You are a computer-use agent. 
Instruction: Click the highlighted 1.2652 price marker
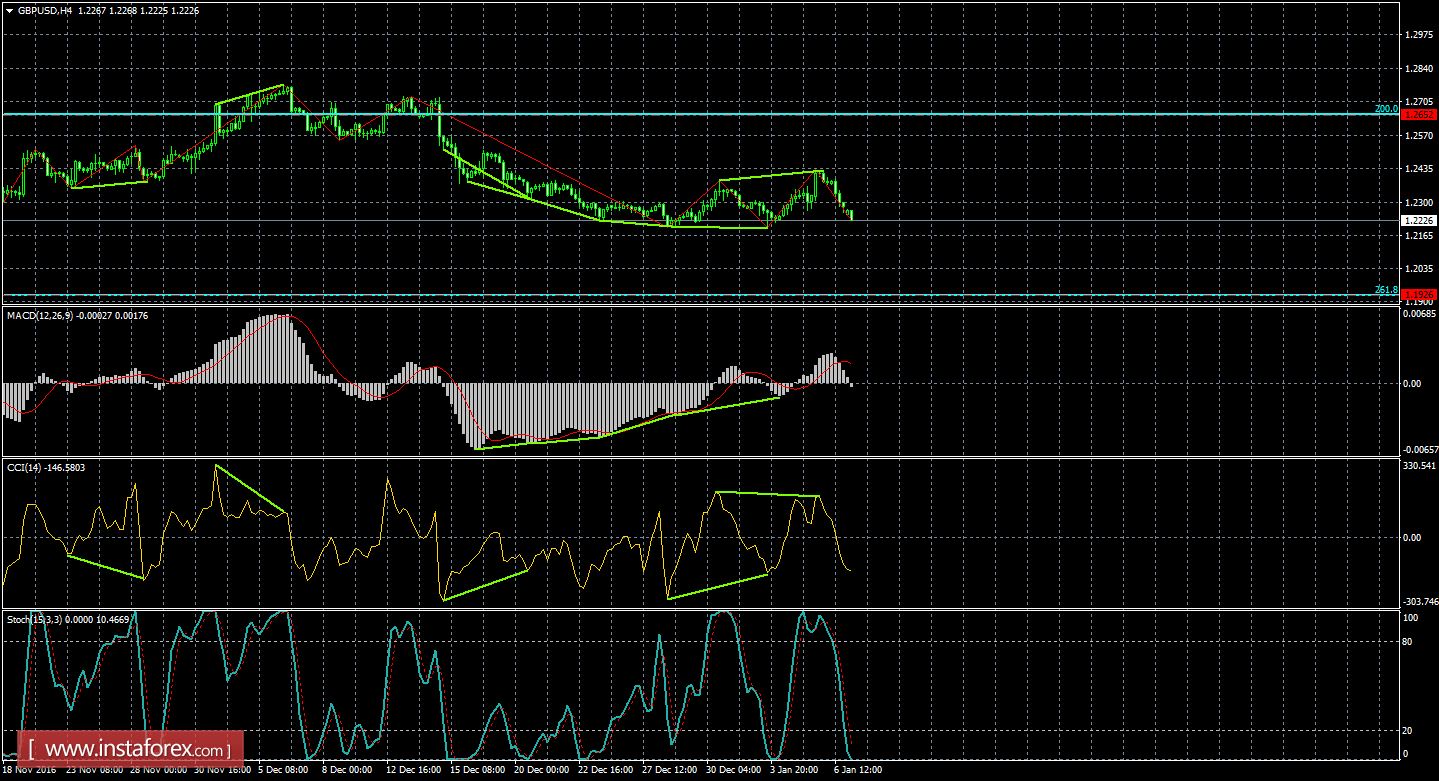1419,114
